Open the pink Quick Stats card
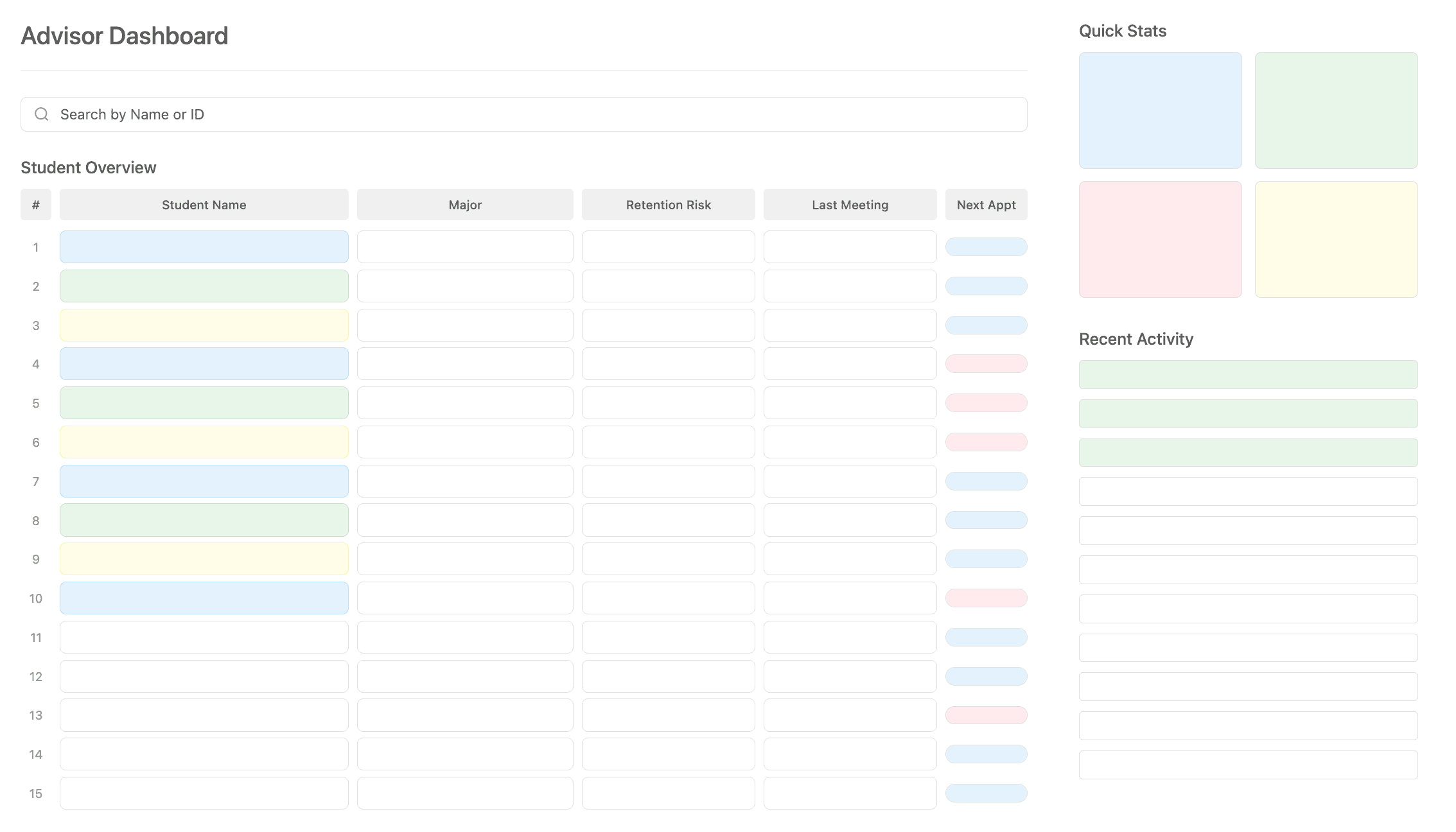 click(x=1160, y=239)
